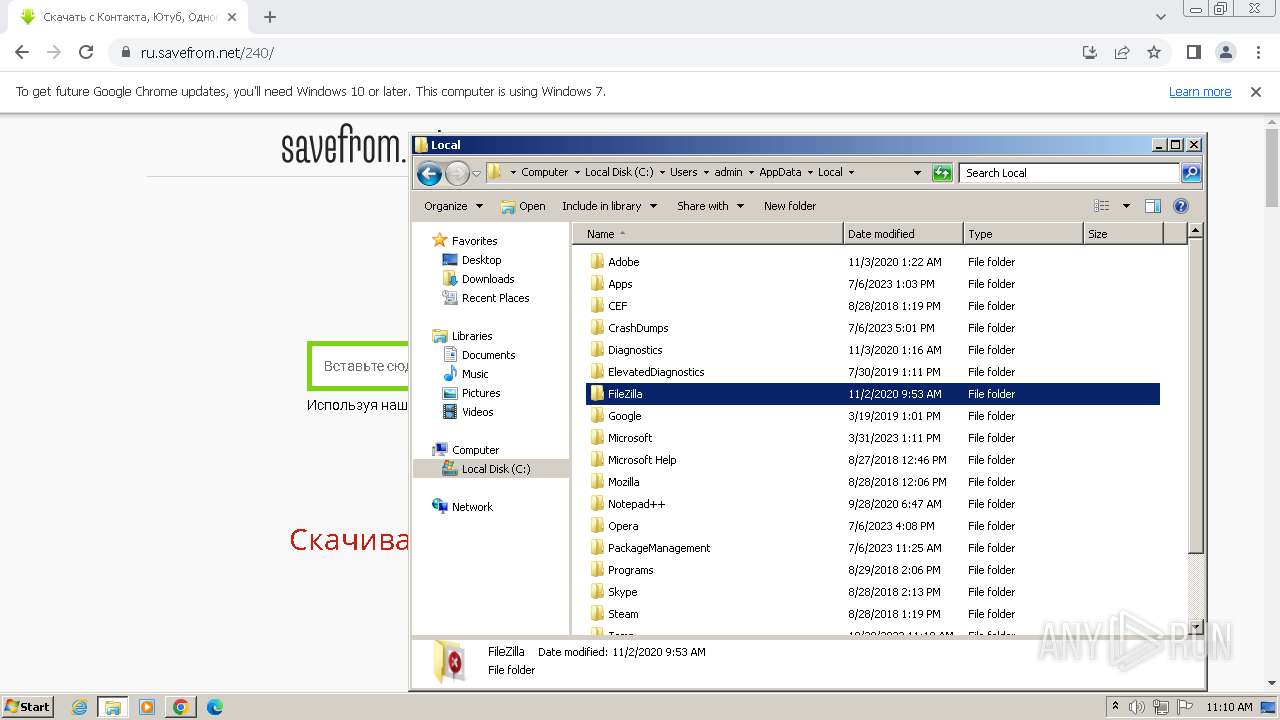Viewport: 1280px width, 720px height.
Task: Click the Windows Start button
Action: (27, 707)
